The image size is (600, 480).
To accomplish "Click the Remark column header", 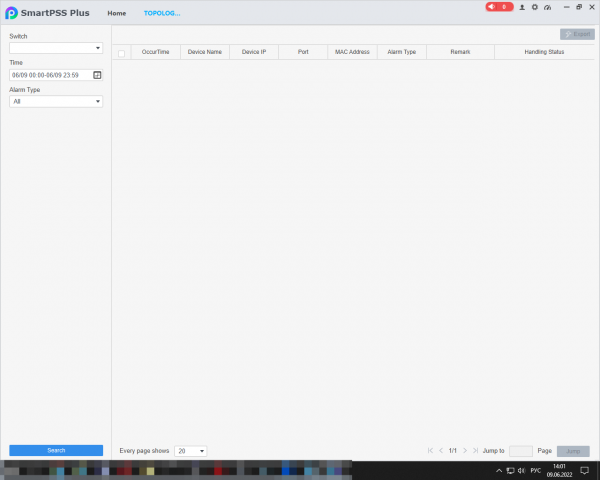I will [x=460, y=52].
